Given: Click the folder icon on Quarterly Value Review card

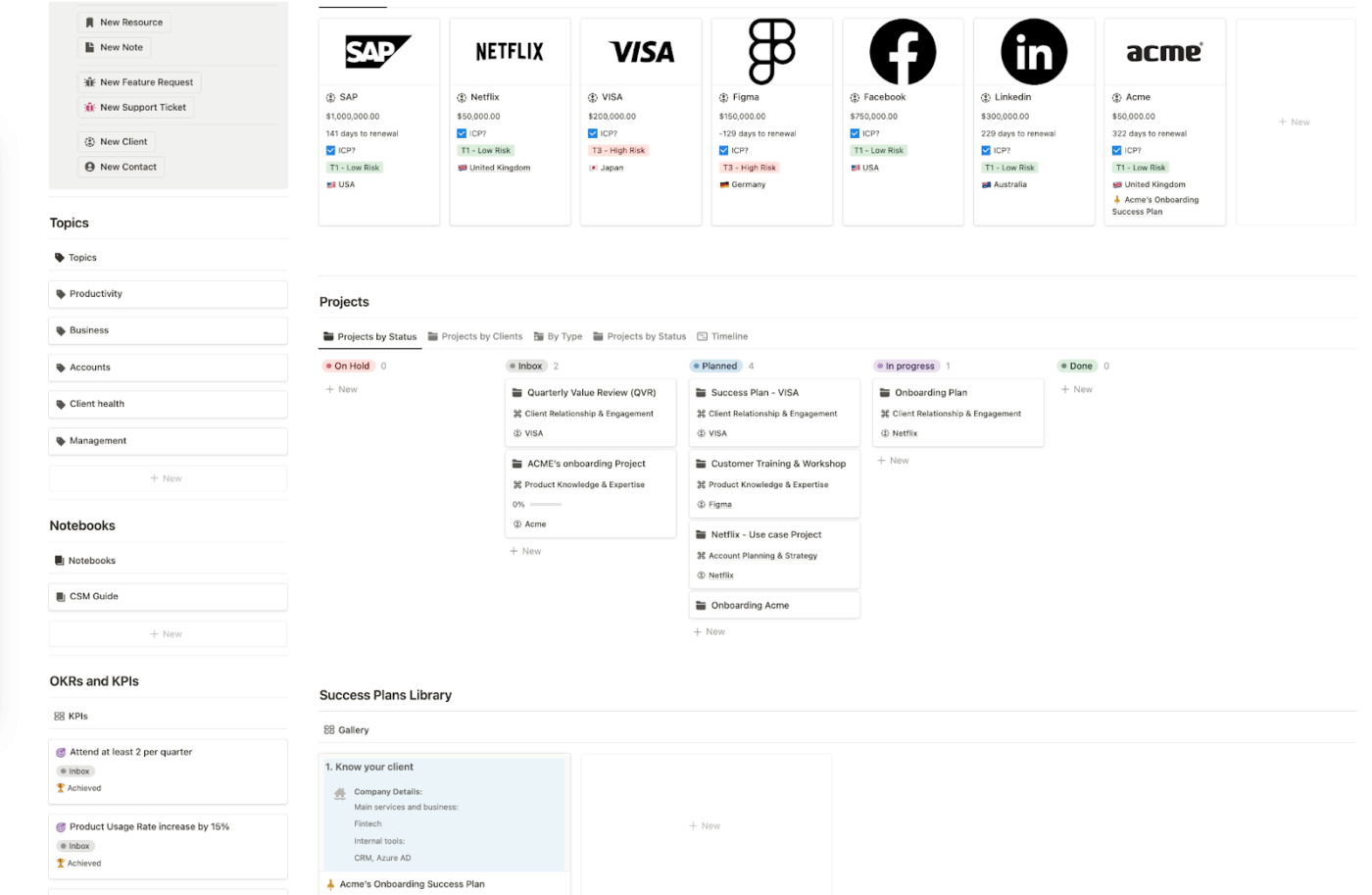Looking at the screenshot, I should [517, 392].
